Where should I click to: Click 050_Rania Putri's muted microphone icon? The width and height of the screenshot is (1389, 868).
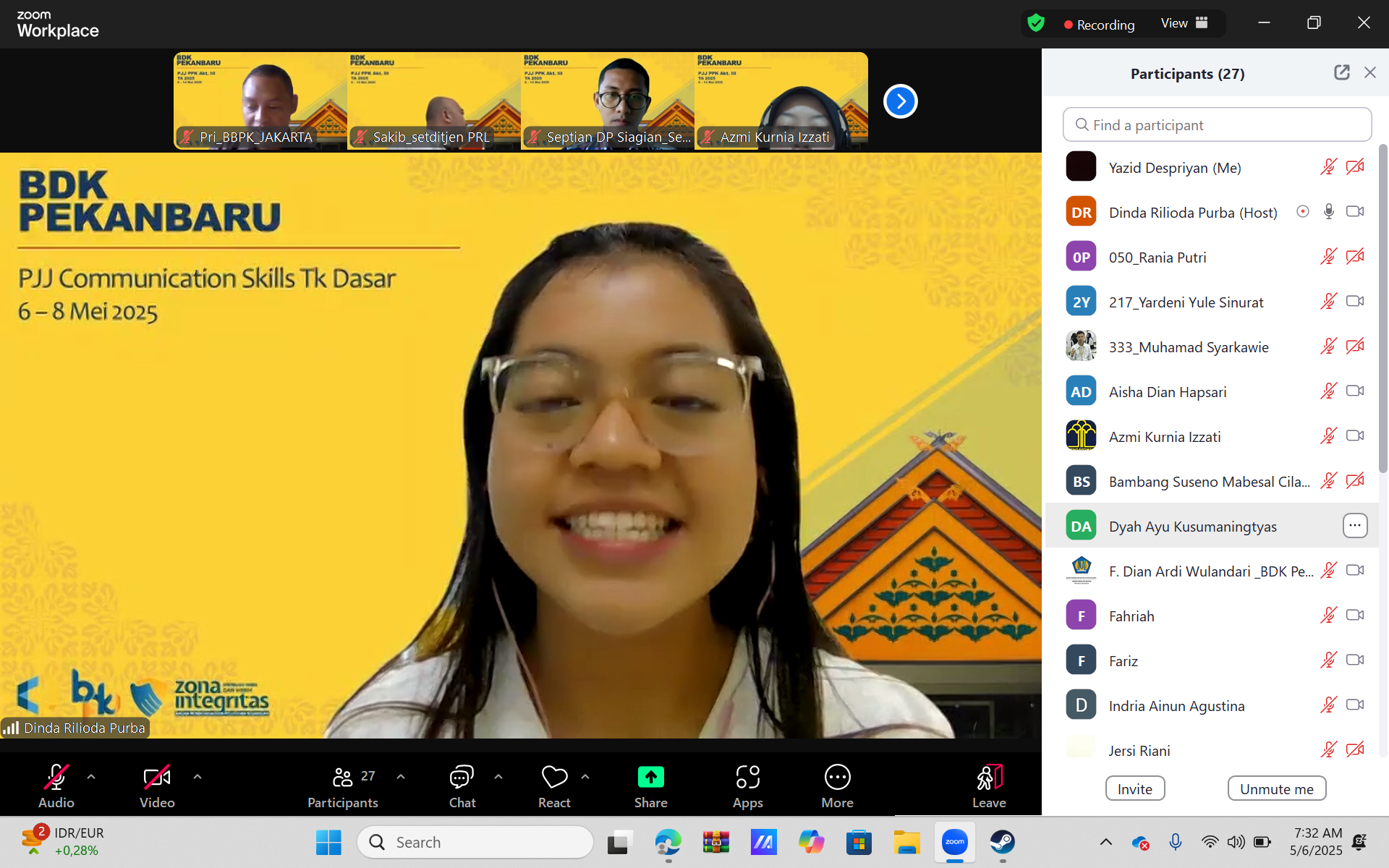[x=1328, y=257]
